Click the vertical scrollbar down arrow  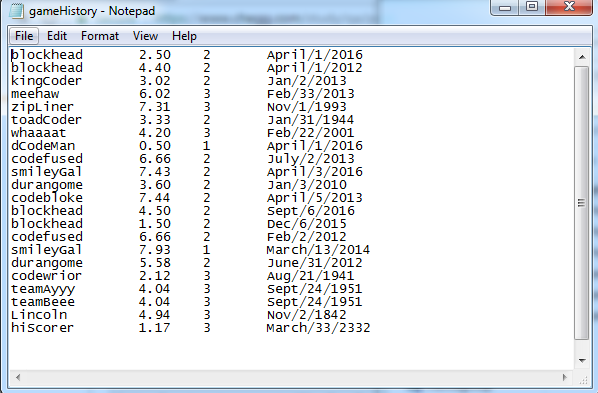pos(582,361)
